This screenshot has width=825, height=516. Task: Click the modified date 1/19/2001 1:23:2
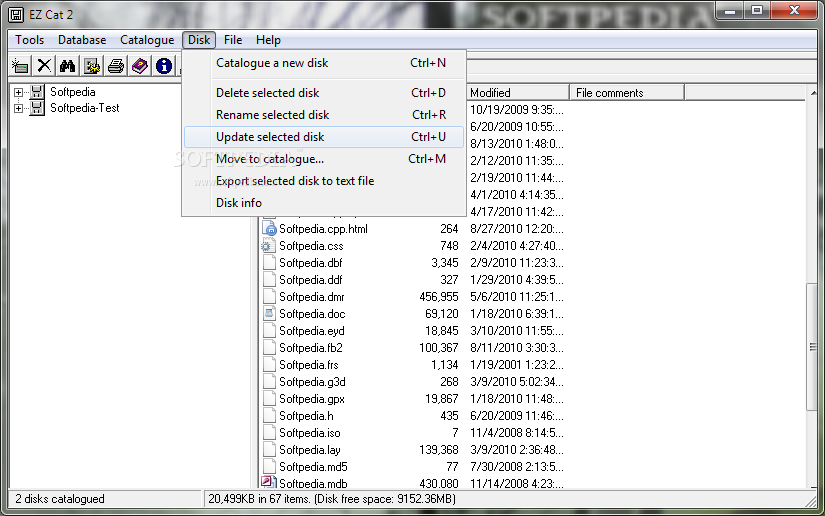(x=517, y=365)
